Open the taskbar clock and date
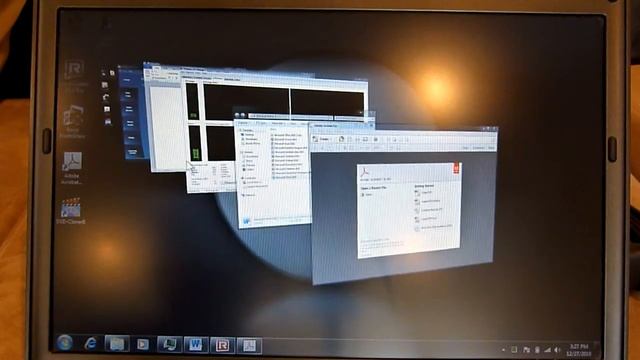 (578, 350)
